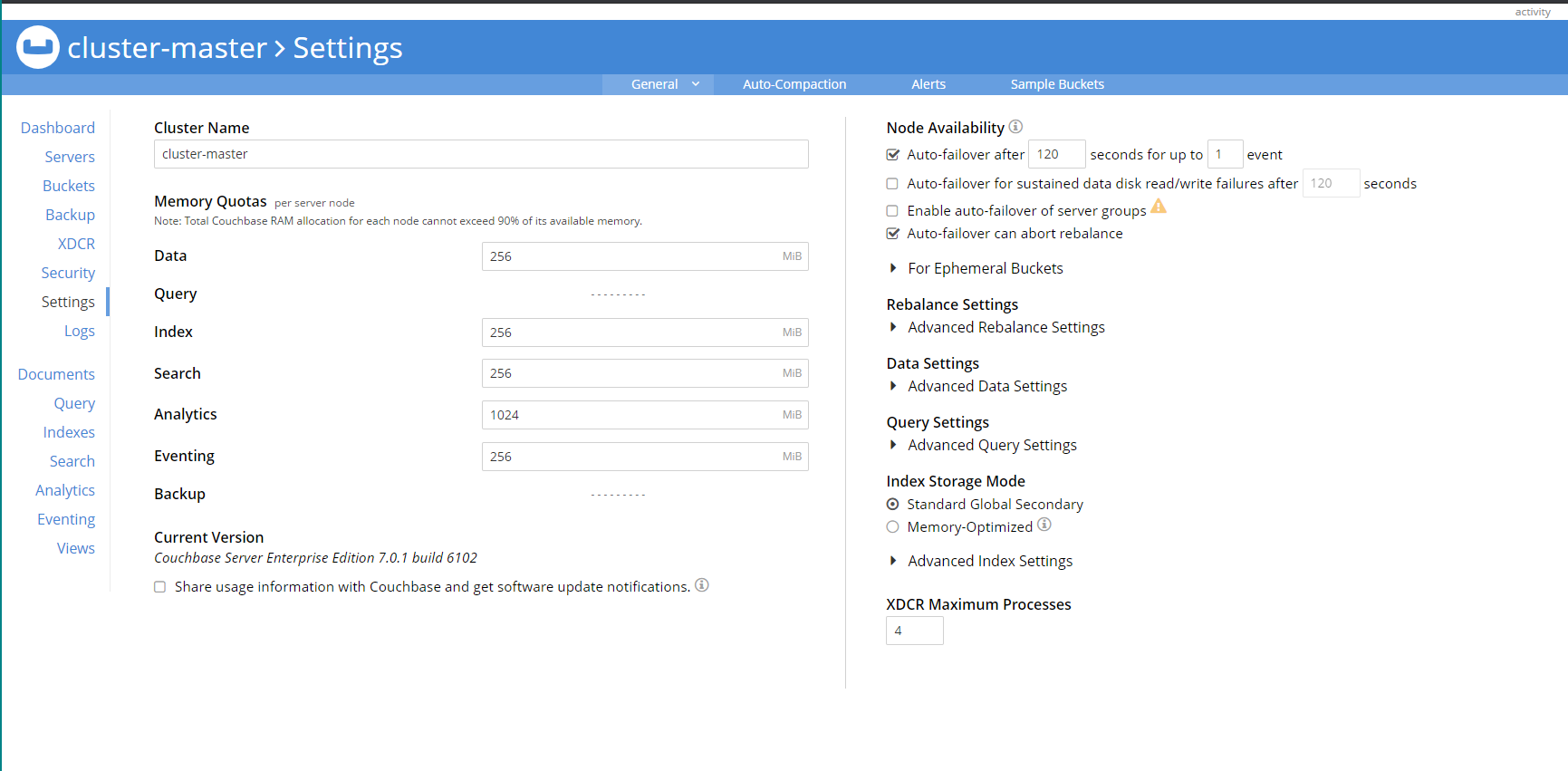Click the Memory-Optimized info icon
The width and height of the screenshot is (1568, 771).
pyautogui.click(x=1044, y=525)
